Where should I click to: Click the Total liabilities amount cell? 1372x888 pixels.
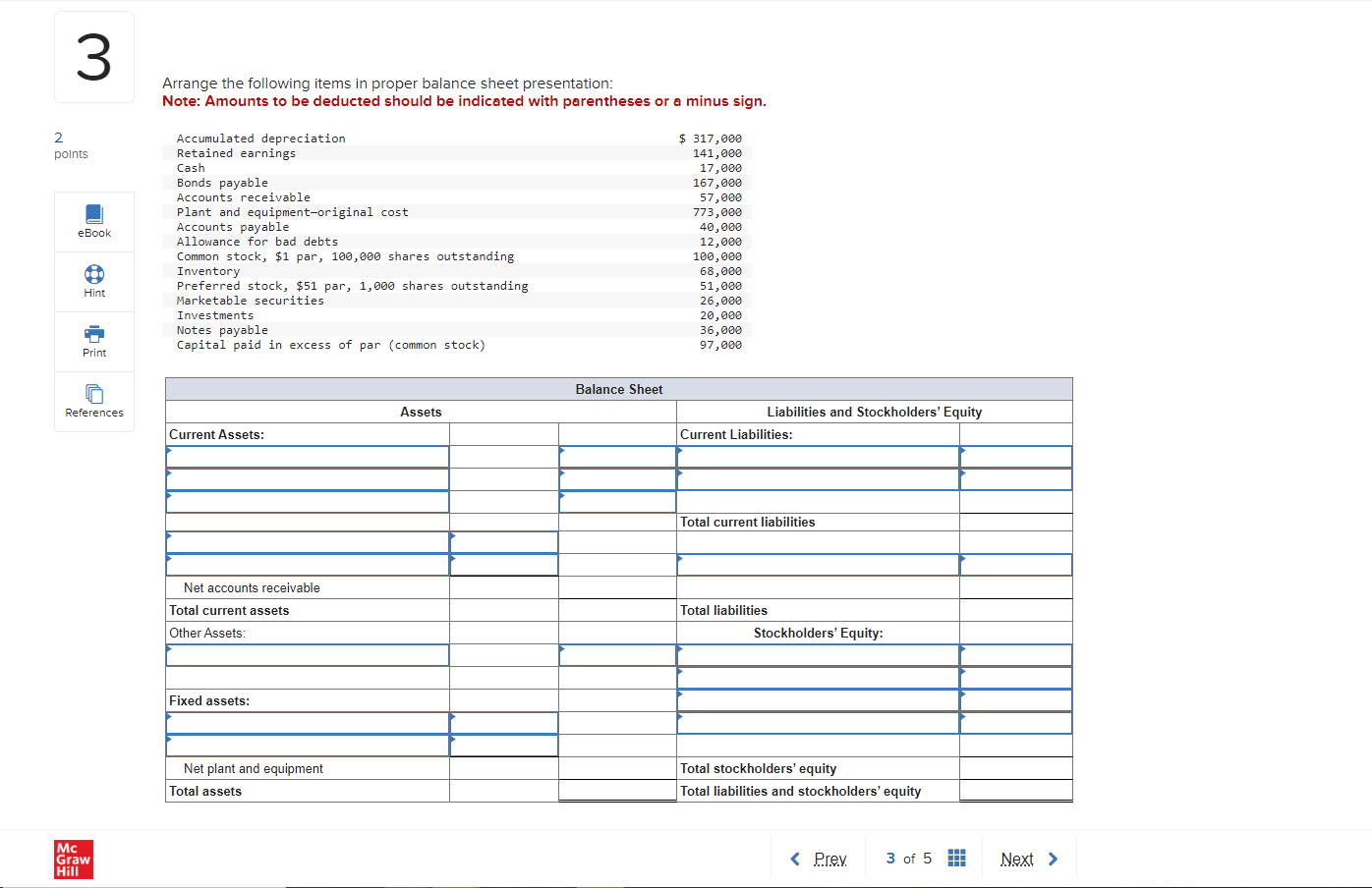(1016, 610)
